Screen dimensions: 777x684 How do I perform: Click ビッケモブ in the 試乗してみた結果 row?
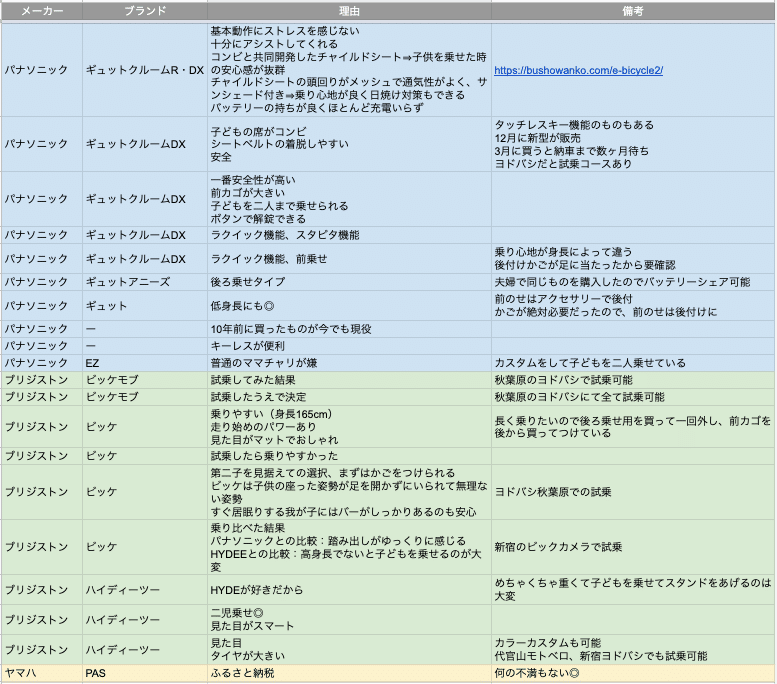[145, 380]
